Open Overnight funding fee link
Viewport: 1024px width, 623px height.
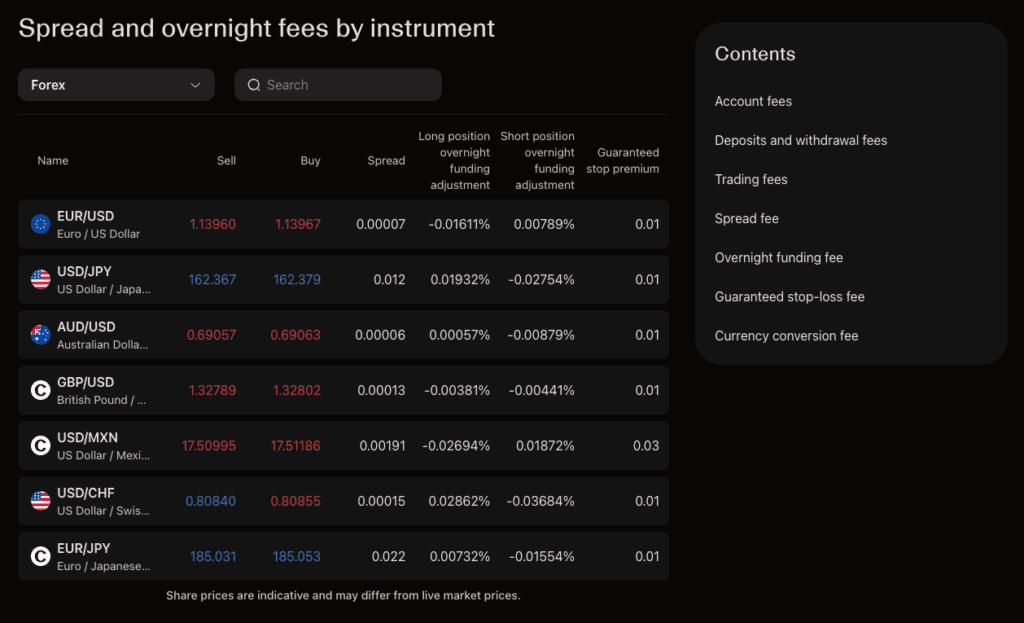point(778,258)
